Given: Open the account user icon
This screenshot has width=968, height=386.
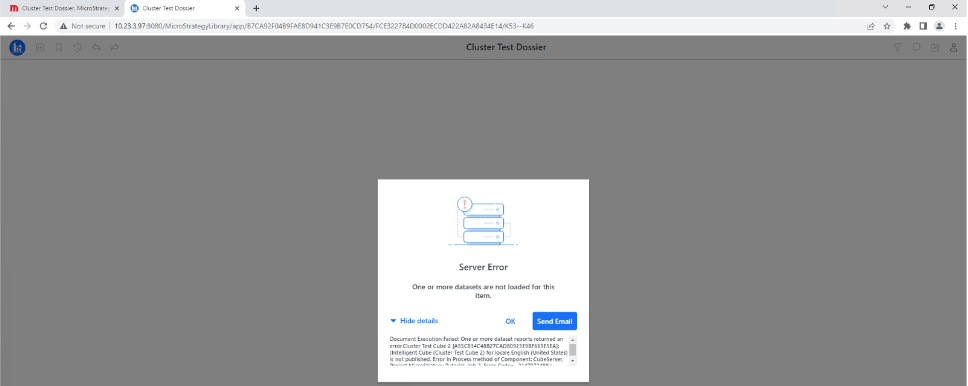Looking at the screenshot, I should coord(954,48).
